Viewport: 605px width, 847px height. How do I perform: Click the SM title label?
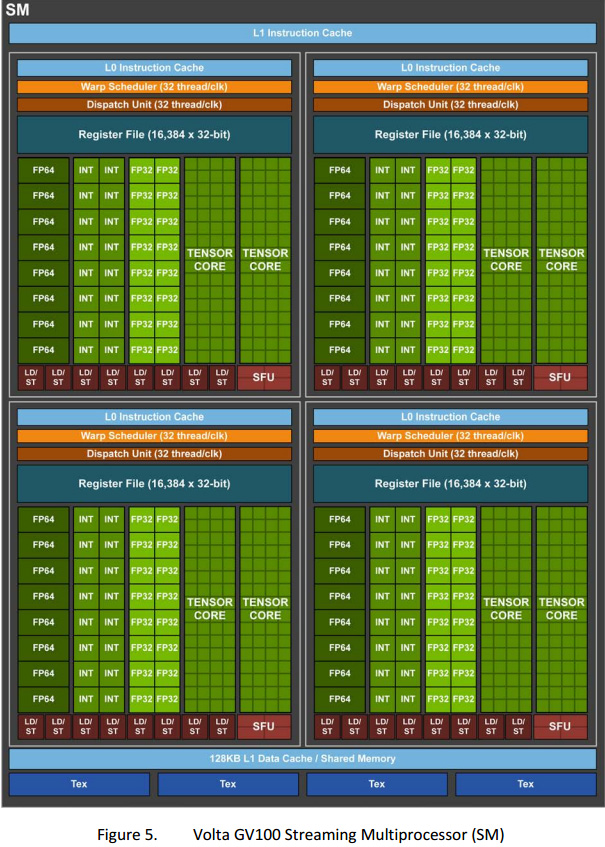pos(17,10)
